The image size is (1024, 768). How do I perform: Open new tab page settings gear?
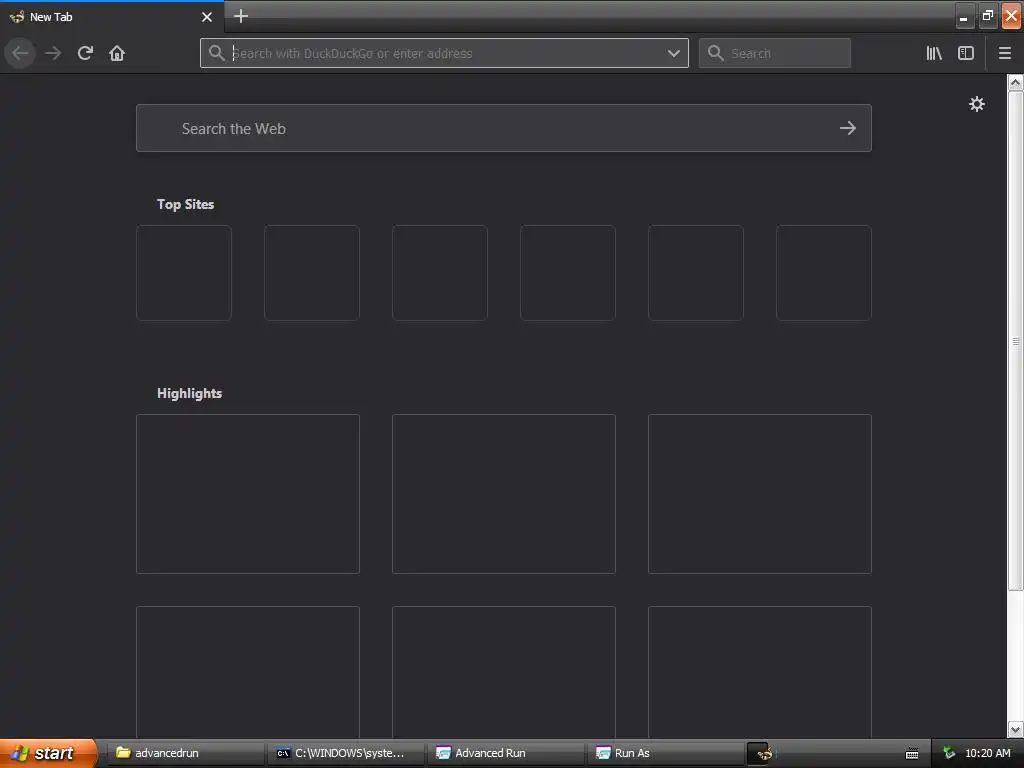click(x=976, y=104)
